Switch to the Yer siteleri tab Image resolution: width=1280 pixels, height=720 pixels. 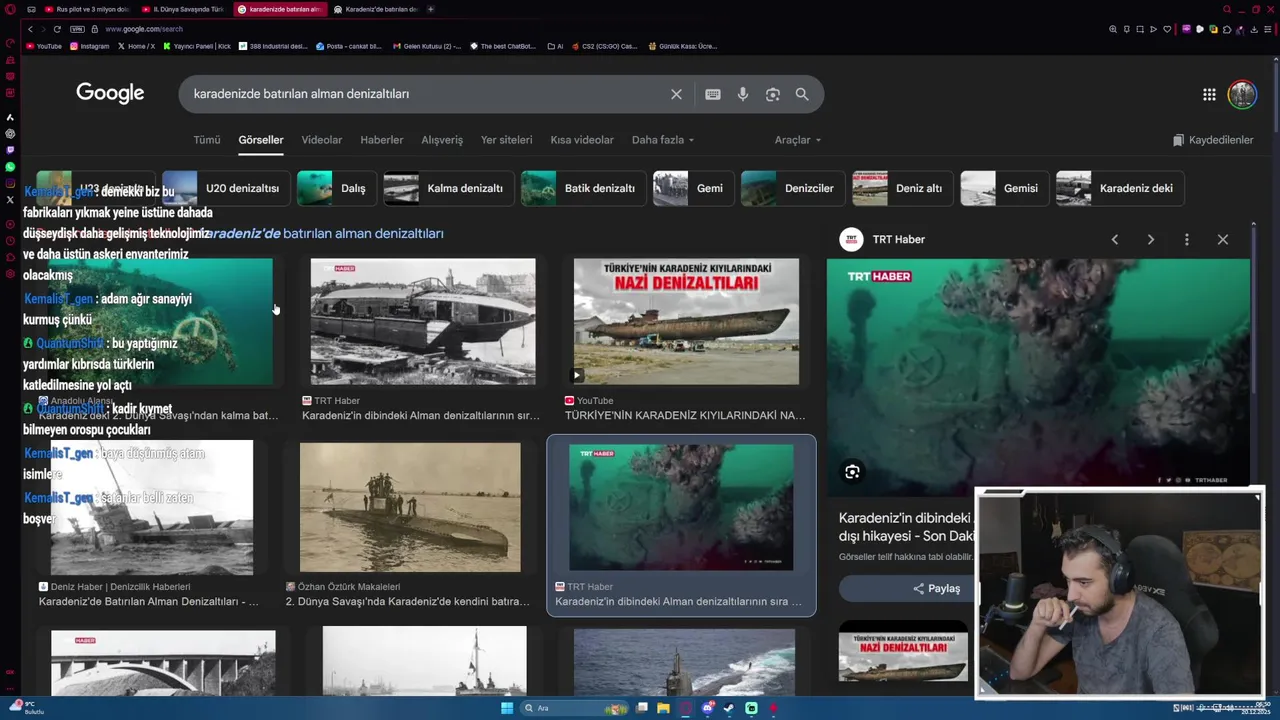pos(507,140)
